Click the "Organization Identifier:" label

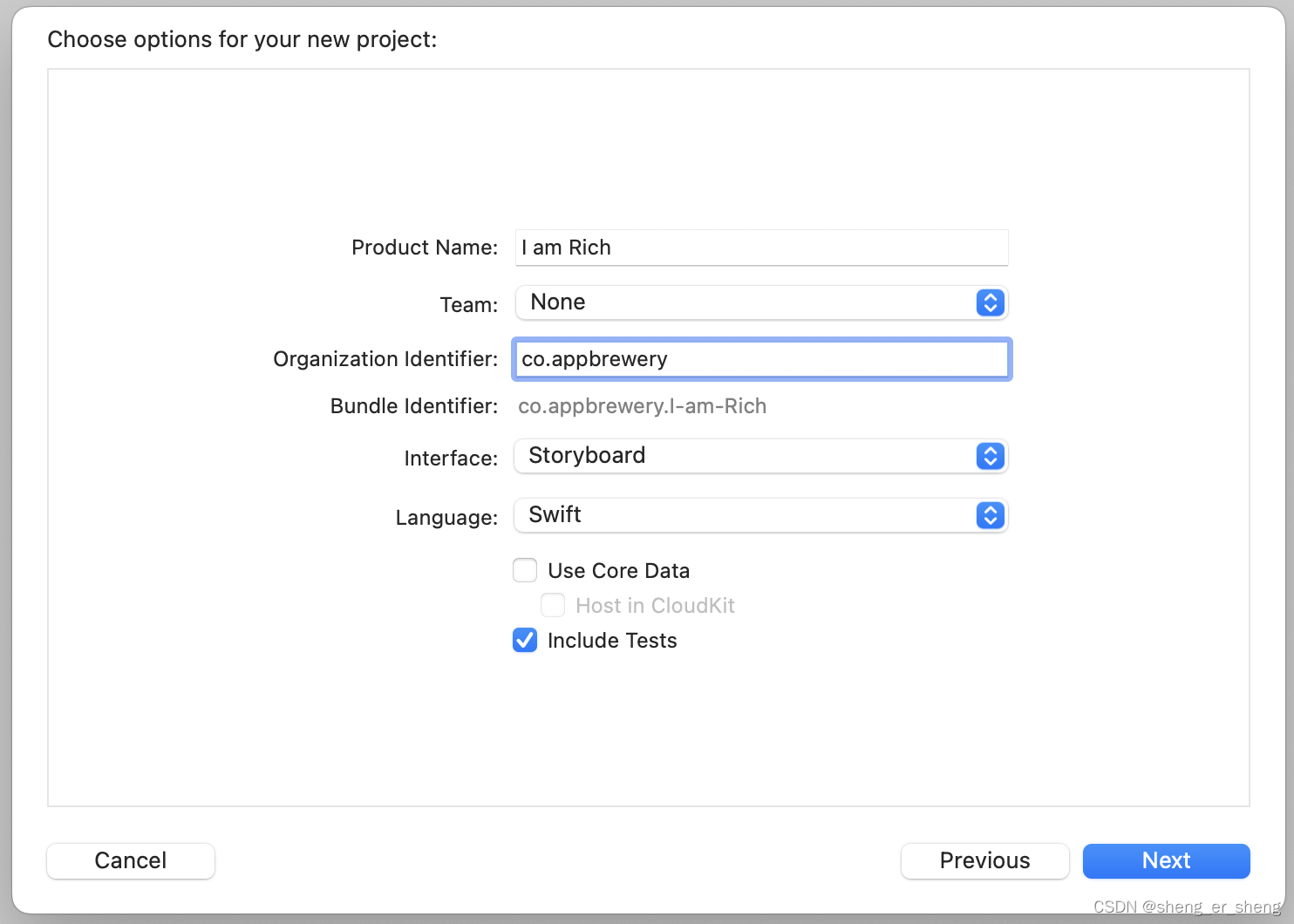coord(385,359)
